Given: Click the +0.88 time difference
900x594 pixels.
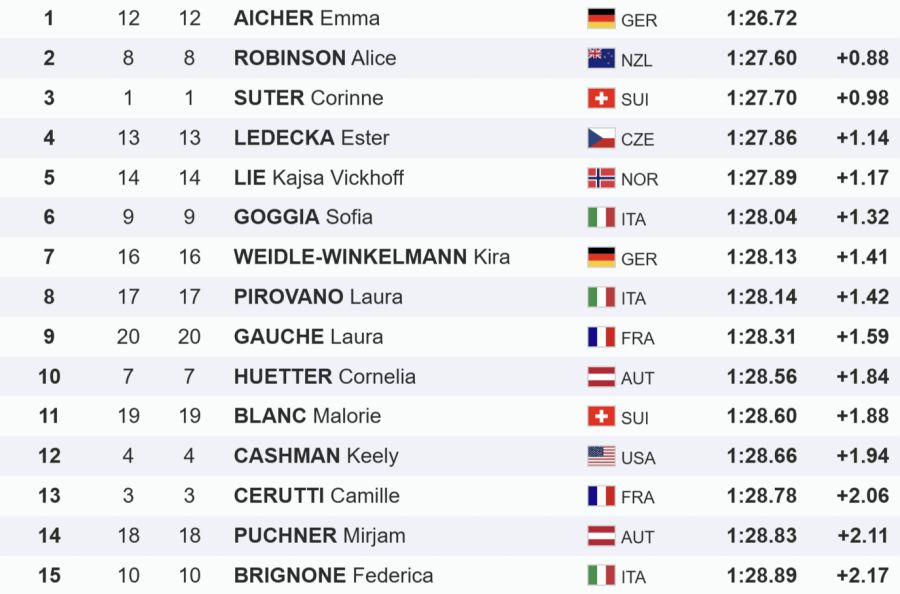Looking at the screenshot, I should [x=862, y=58].
